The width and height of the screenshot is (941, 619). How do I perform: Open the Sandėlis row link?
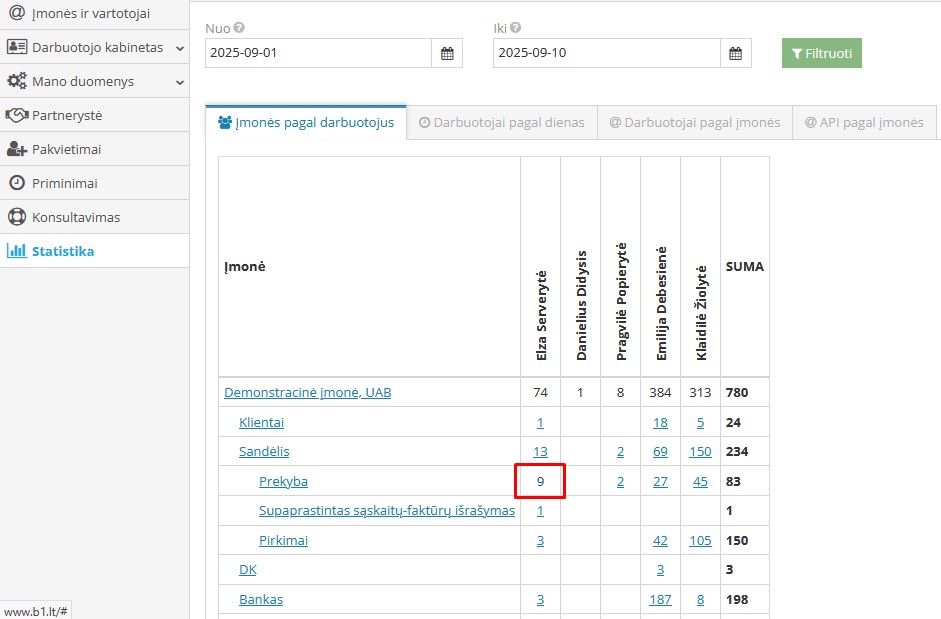(x=264, y=452)
